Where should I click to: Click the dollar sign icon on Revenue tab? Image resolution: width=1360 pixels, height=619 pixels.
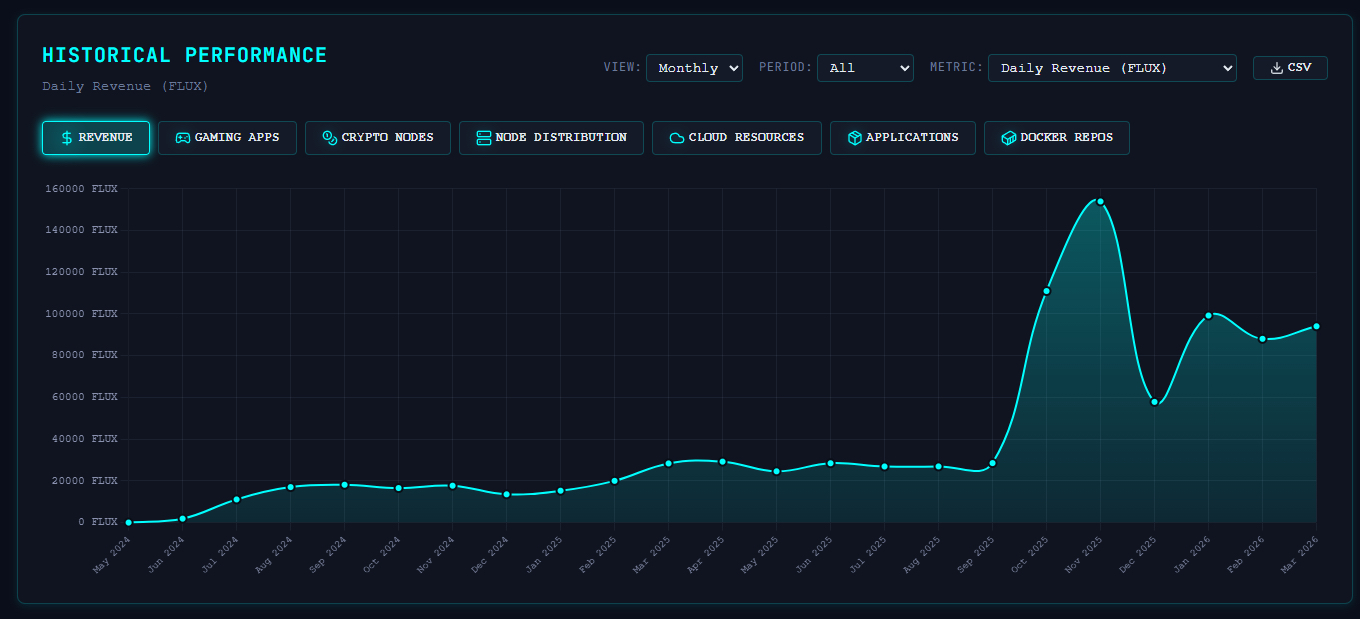[x=67, y=138]
